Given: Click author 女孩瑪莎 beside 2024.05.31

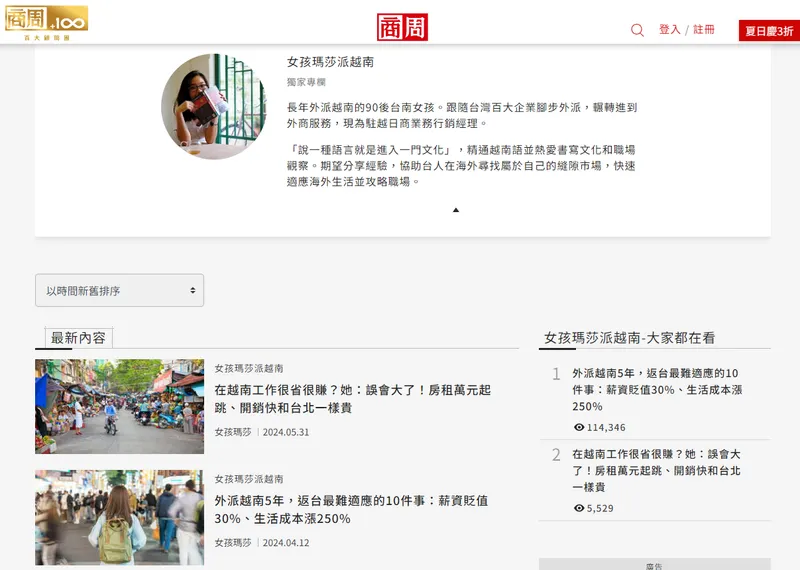Looking at the screenshot, I should (233, 432).
